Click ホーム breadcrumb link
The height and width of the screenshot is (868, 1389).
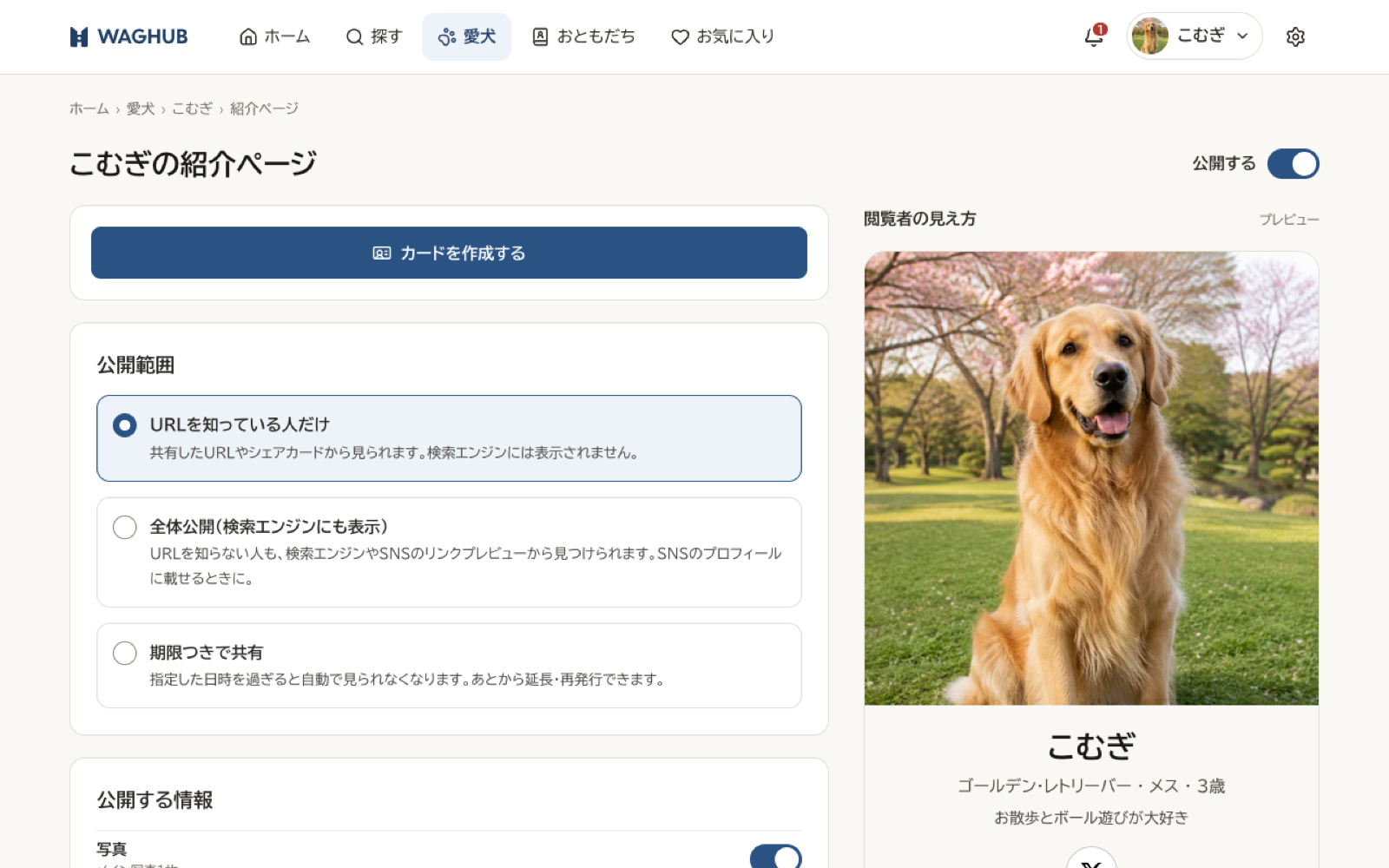[89, 108]
